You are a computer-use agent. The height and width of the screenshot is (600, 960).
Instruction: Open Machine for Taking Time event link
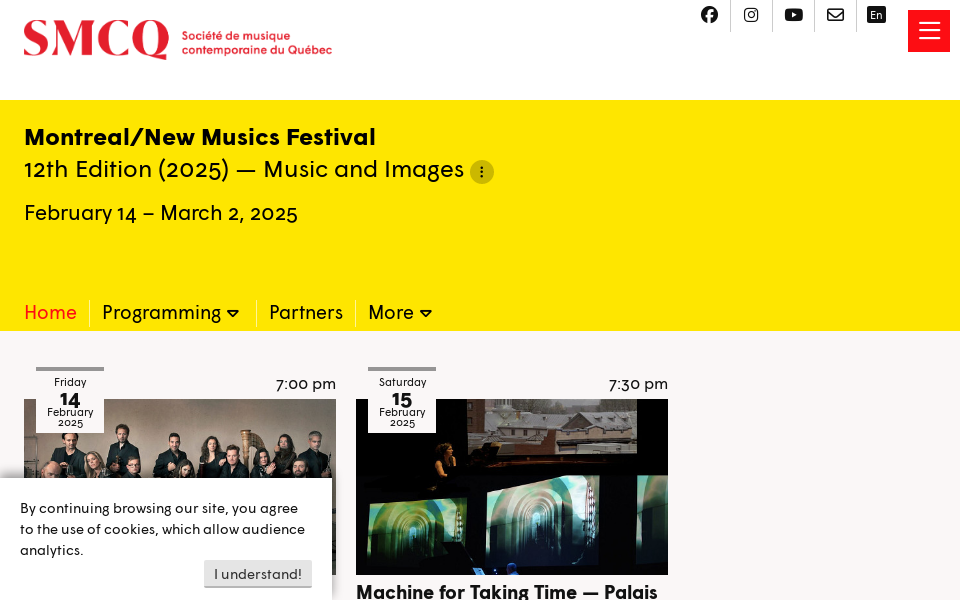pyautogui.click(x=506, y=590)
